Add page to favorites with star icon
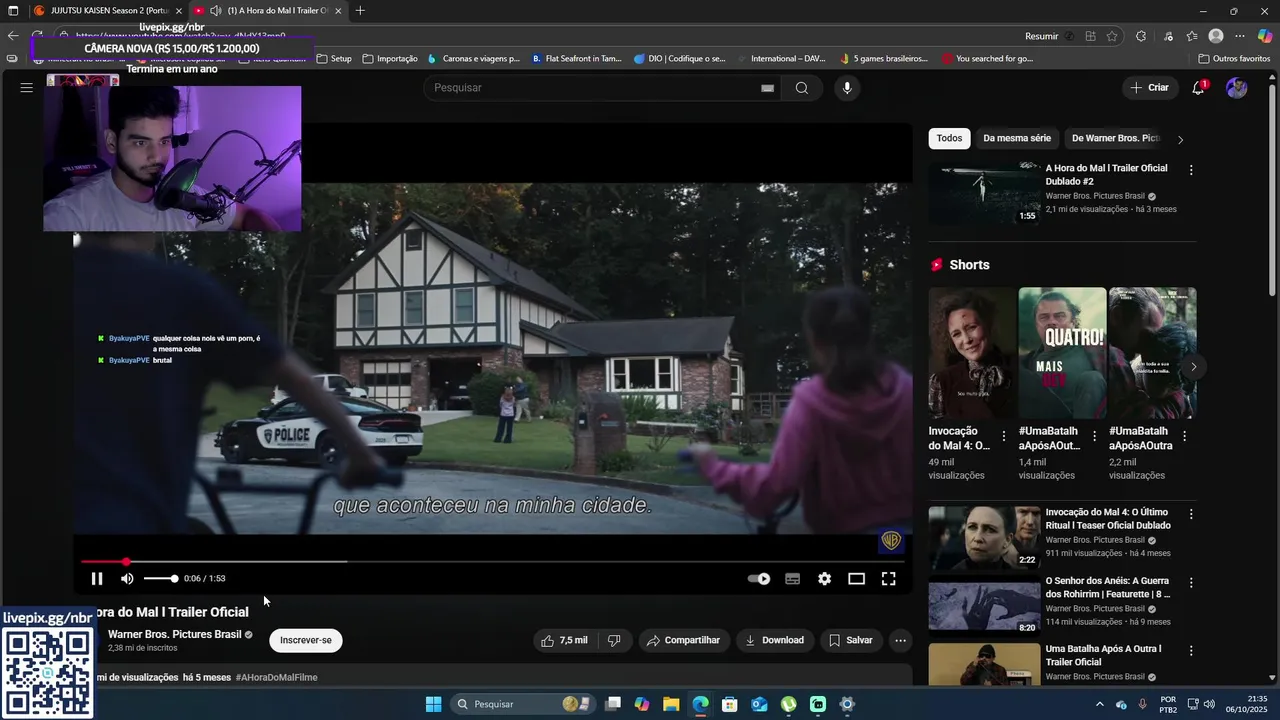This screenshot has width=1280, height=720. point(1112,36)
